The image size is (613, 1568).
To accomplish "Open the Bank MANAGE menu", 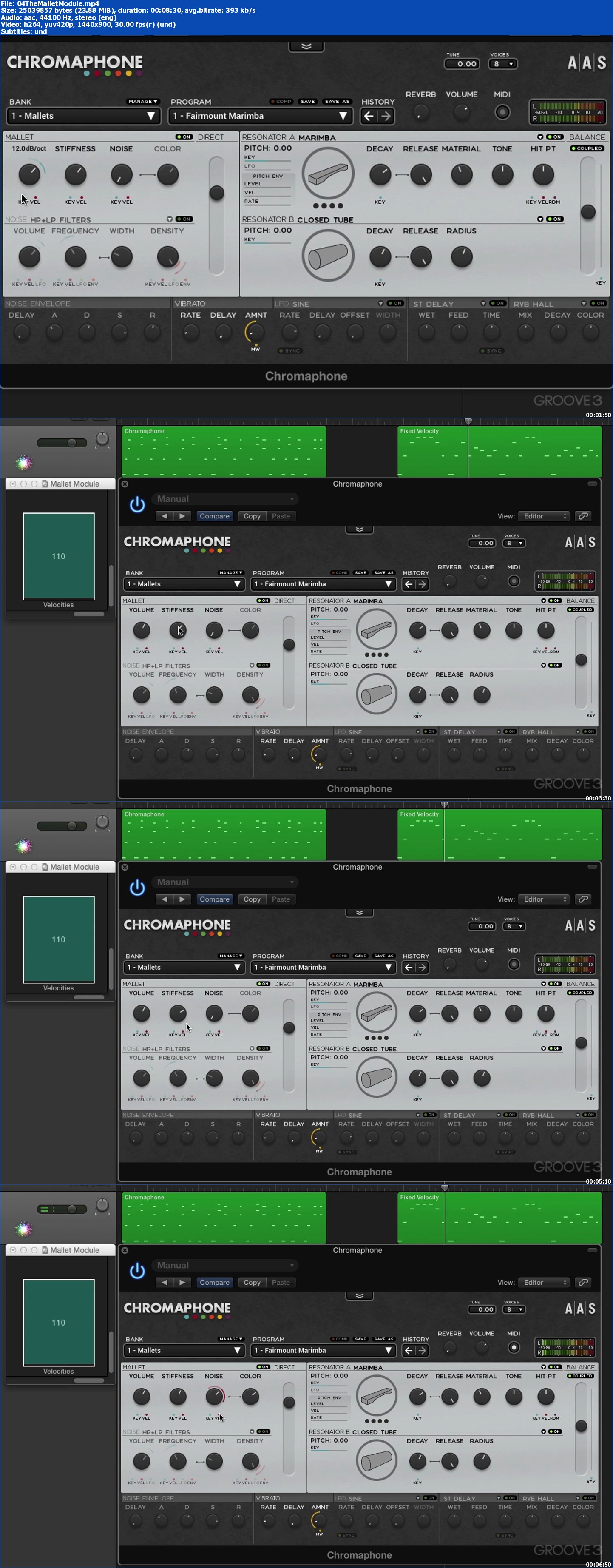I will point(142,102).
